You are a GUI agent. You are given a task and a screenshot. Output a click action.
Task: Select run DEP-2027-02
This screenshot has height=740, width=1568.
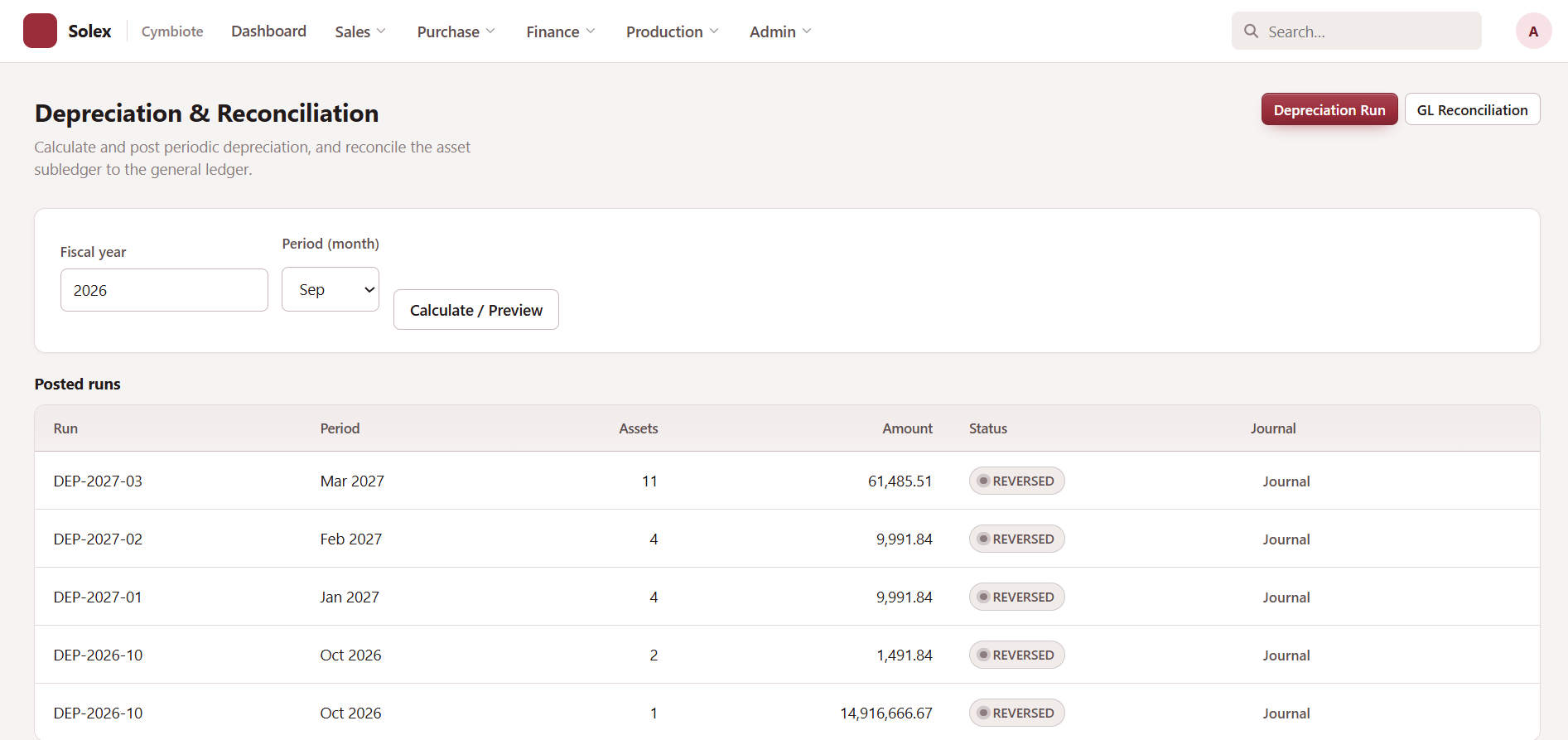point(98,539)
